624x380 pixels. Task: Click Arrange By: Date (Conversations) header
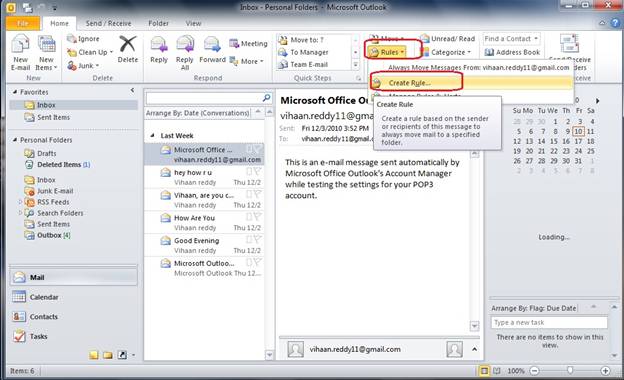pos(197,113)
